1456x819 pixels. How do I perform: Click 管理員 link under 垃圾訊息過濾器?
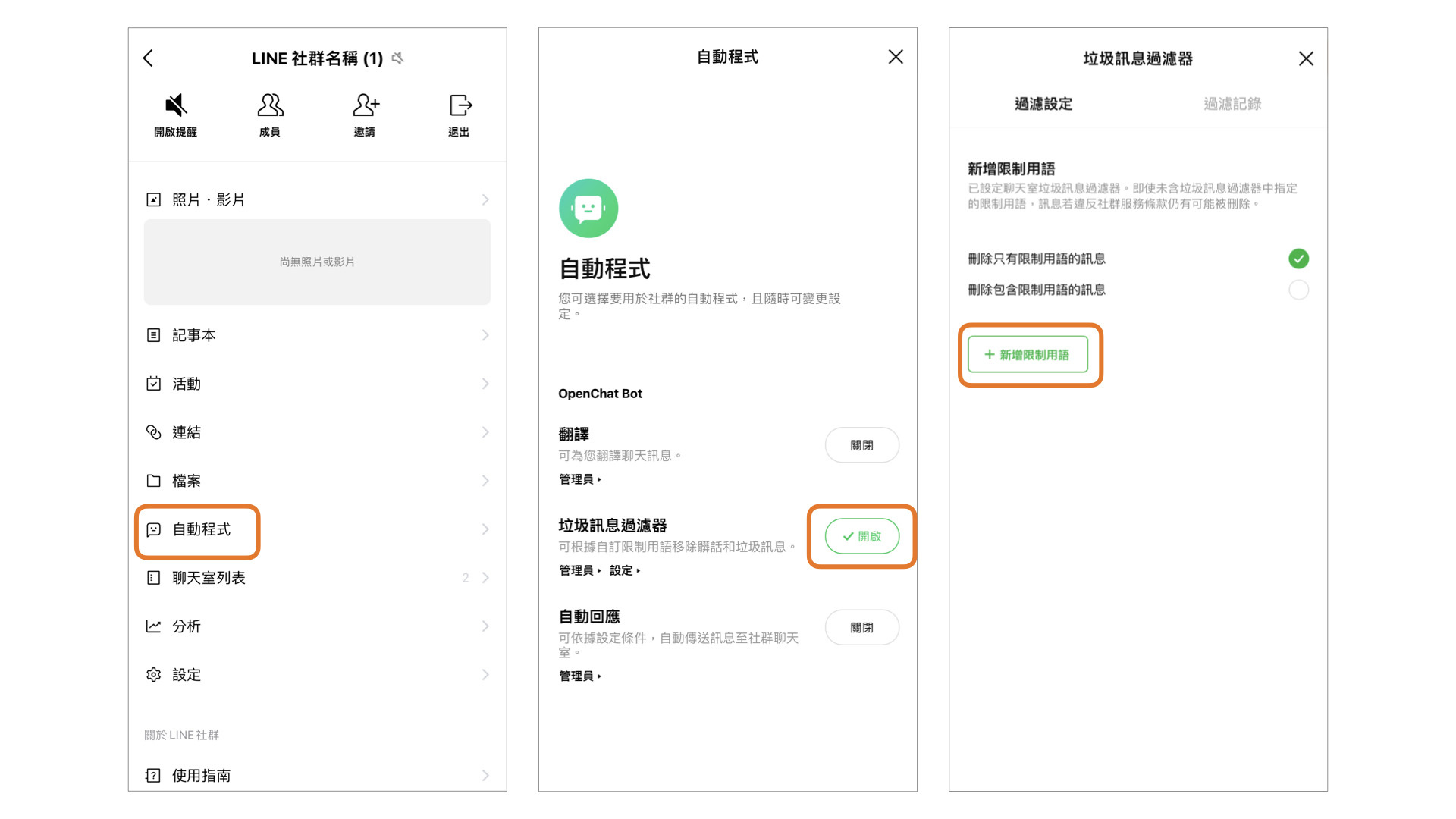pos(580,570)
